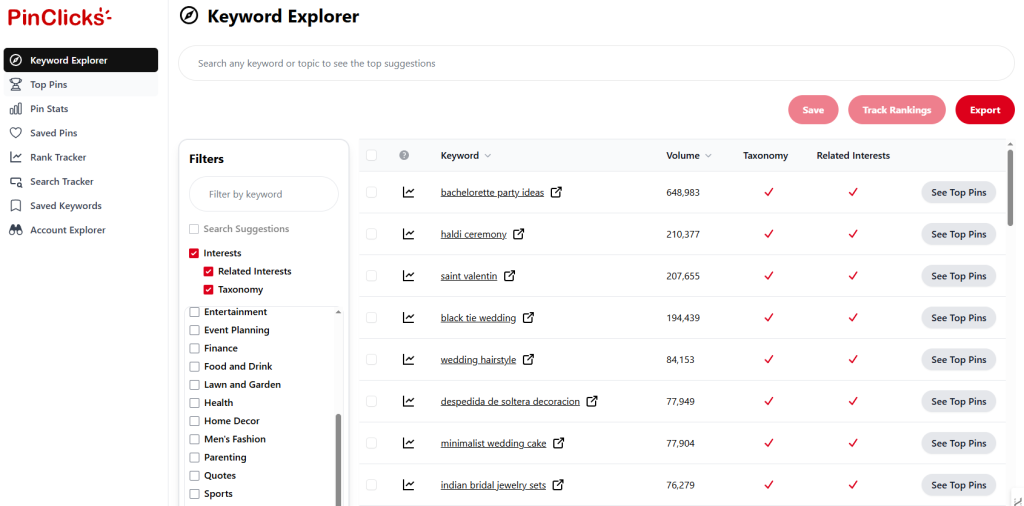
Task: Uncheck the Interests filter checkbox
Action: pyautogui.click(x=194, y=253)
